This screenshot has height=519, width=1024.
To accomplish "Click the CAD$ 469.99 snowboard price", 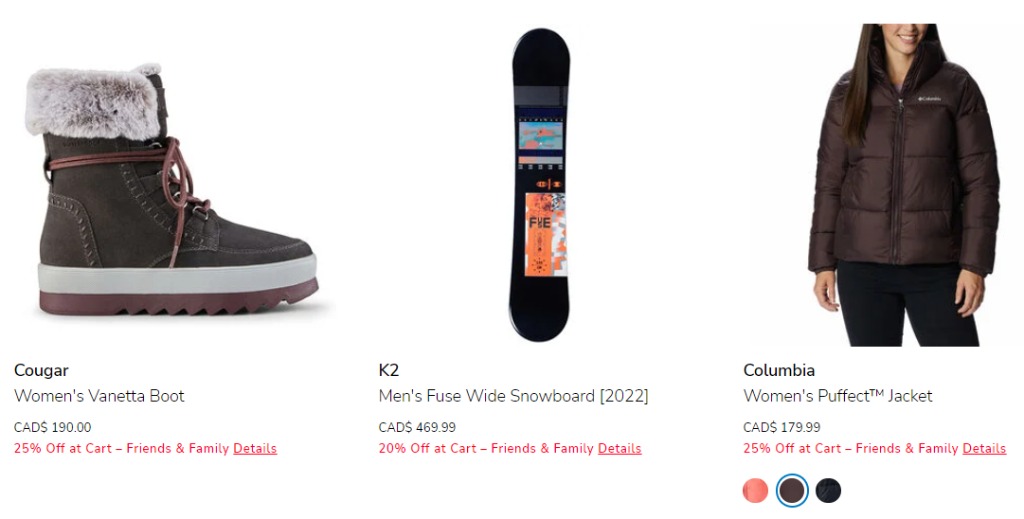I will pyautogui.click(x=417, y=428).
